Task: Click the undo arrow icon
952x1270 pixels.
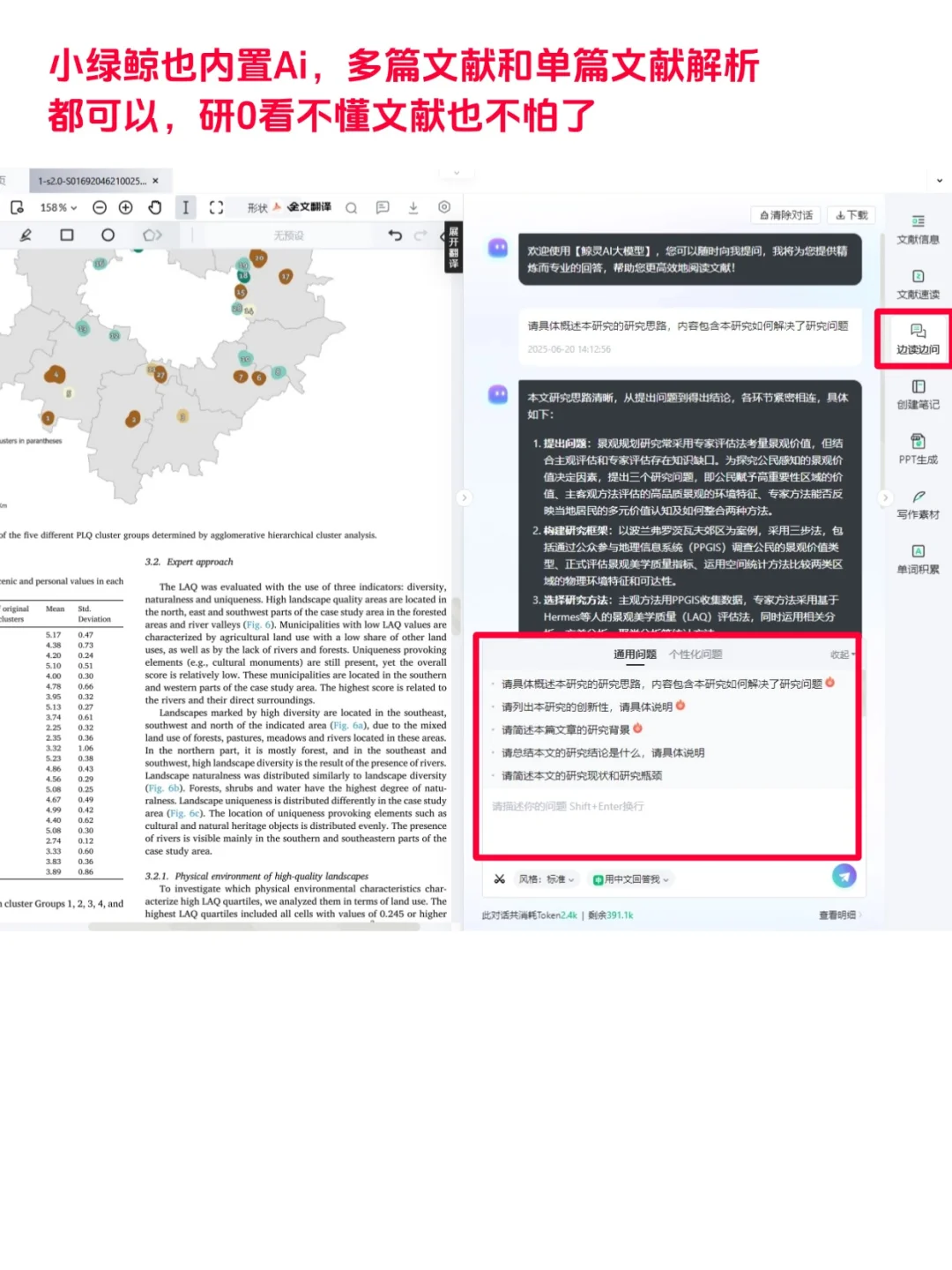Action: click(395, 235)
